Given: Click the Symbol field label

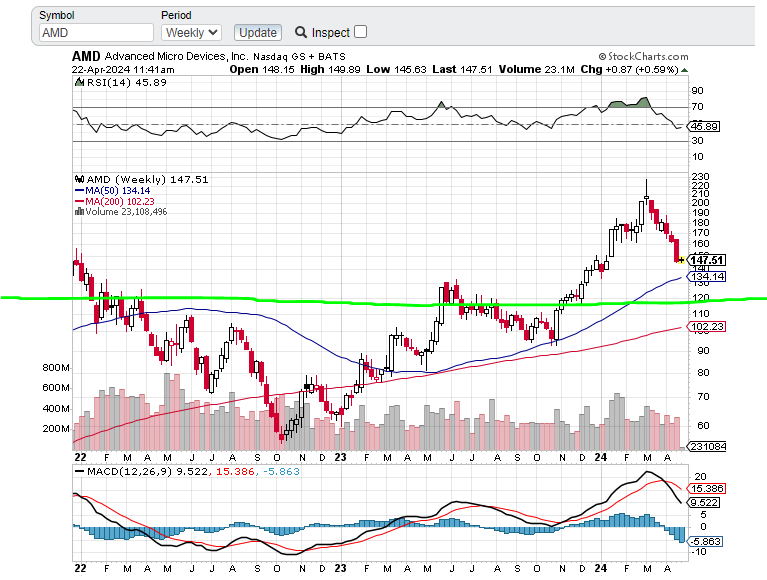Looking at the screenshot, I should point(57,15).
